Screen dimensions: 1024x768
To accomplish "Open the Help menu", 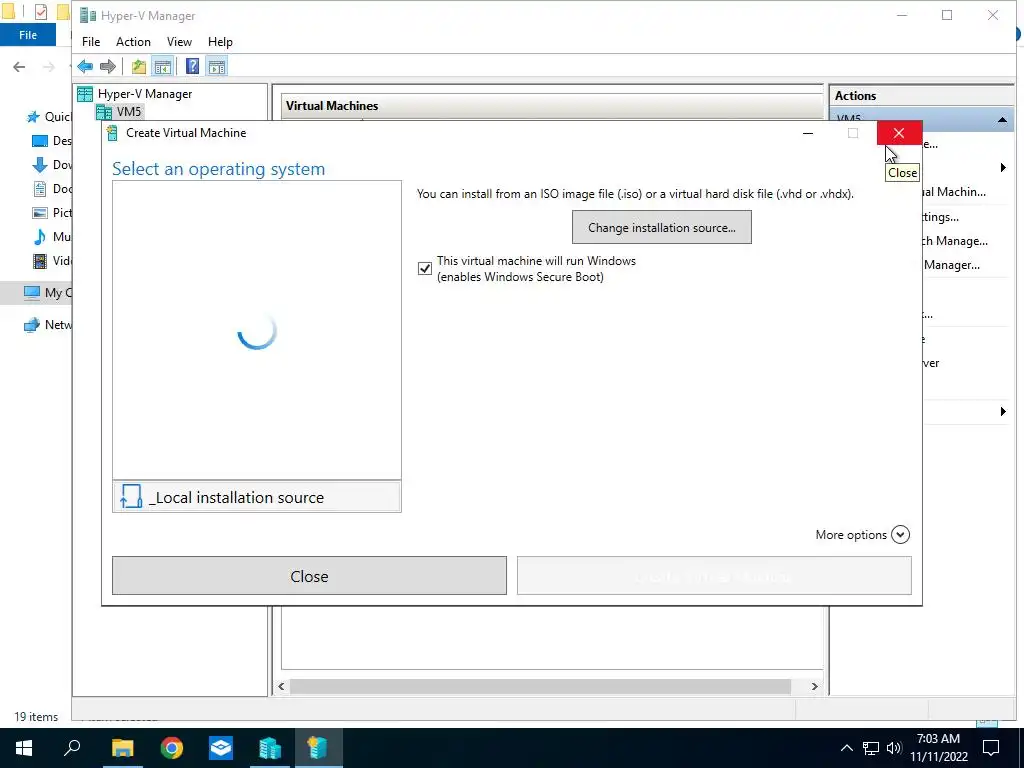I will pyautogui.click(x=220, y=42).
